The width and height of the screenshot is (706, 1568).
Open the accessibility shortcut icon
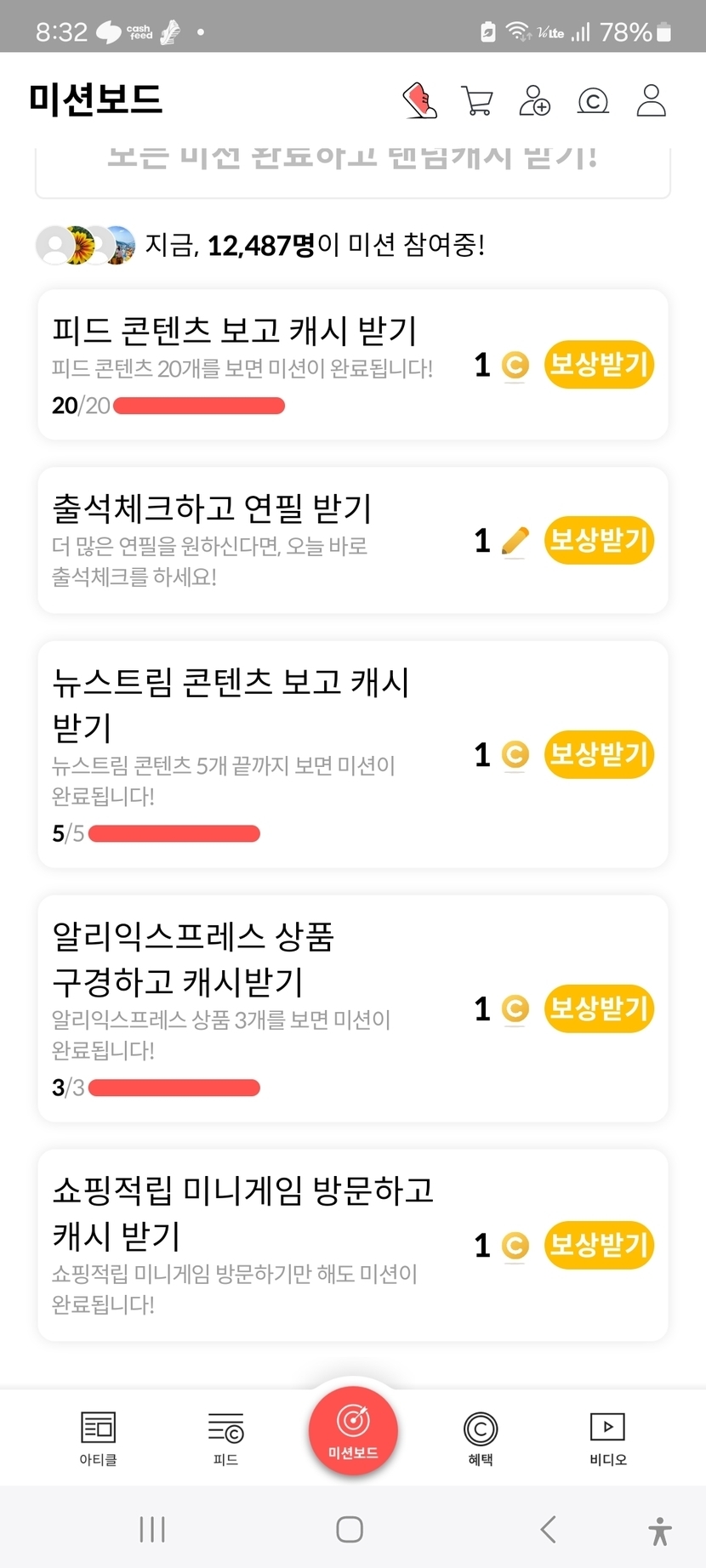pos(660,1531)
